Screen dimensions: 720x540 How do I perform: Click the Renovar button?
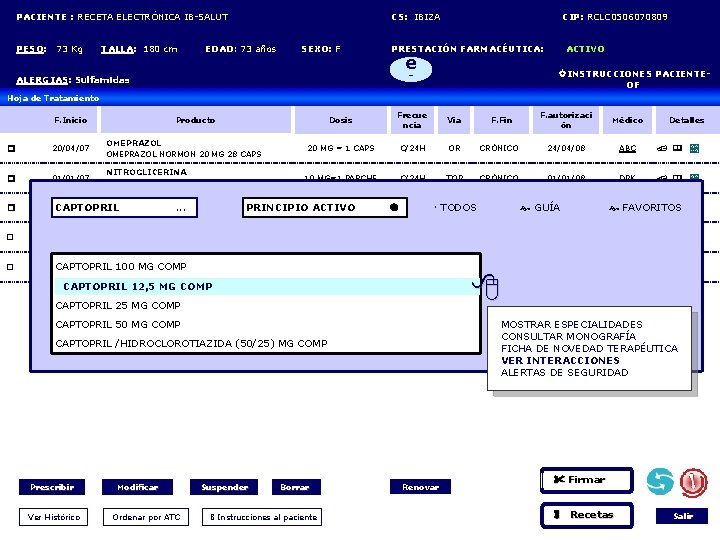coord(420,487)
